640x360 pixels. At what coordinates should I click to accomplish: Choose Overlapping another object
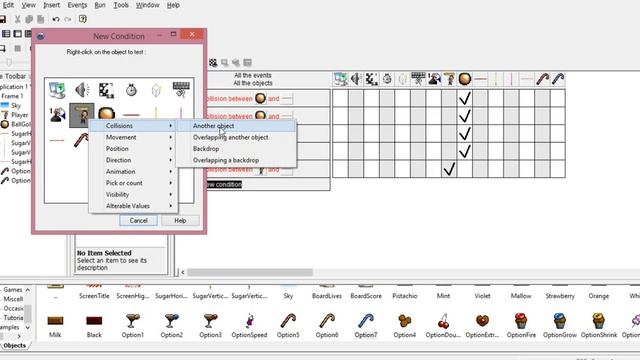(x=236, y=138)
